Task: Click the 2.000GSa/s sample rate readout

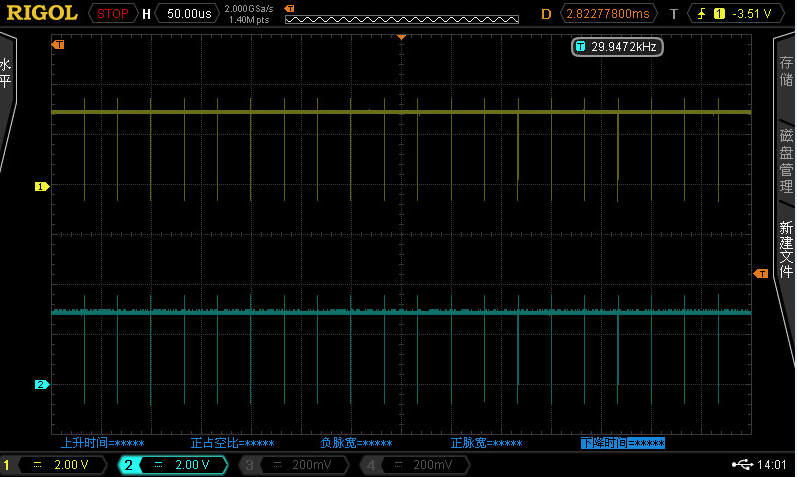Action: tap(249, 9)
